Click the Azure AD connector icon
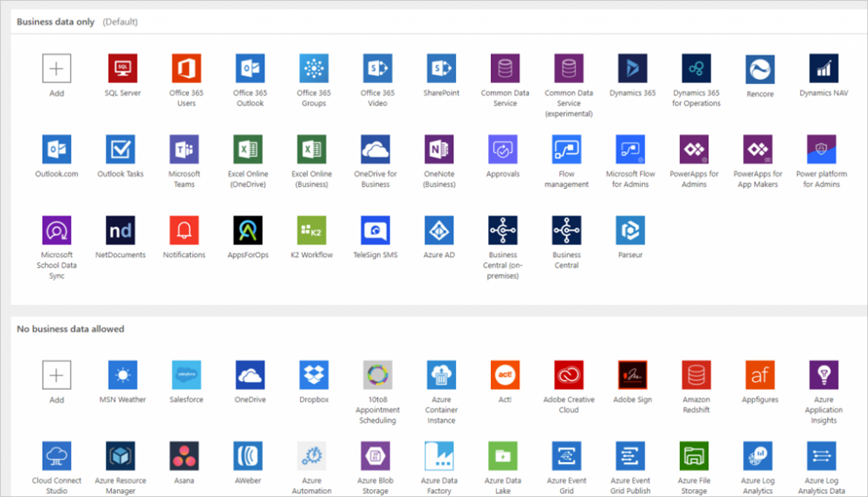The height and width of the screenshot is (497, 868). coord(439,230)
